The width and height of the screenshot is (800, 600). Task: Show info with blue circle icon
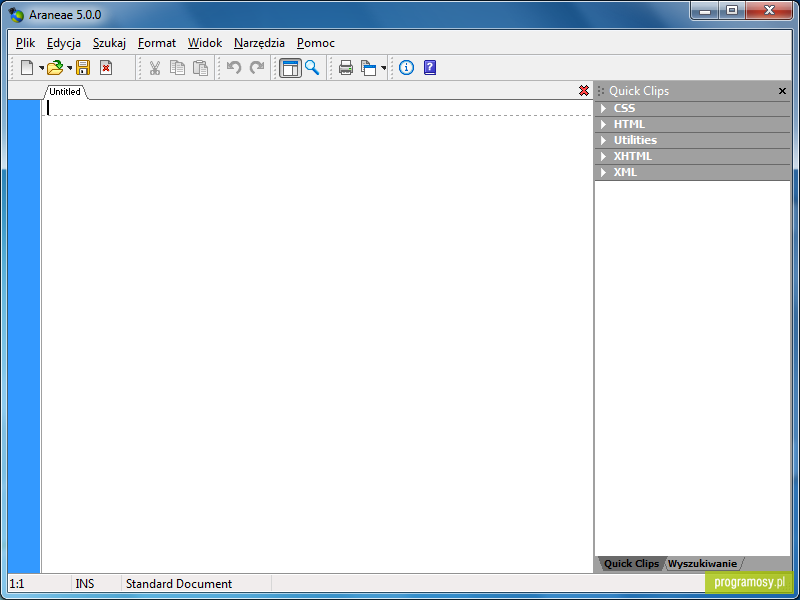407,67
